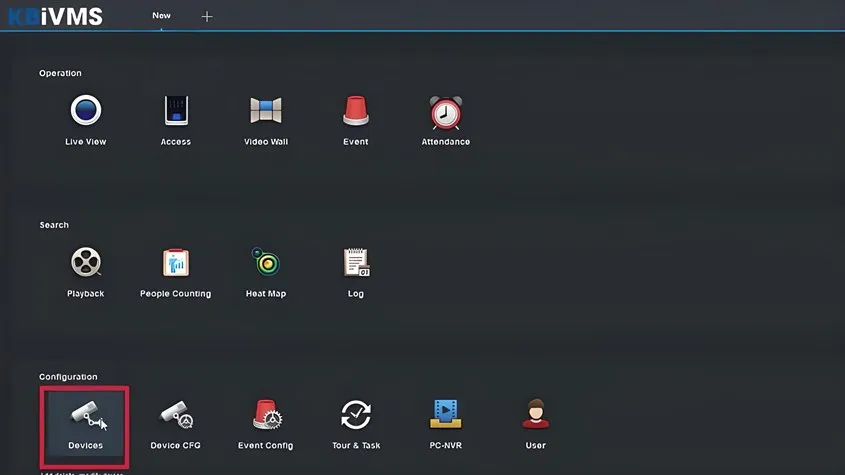Screen dimensions: 845x475
Task: Click the Configuration section heading
Action: tap(68, 377)
